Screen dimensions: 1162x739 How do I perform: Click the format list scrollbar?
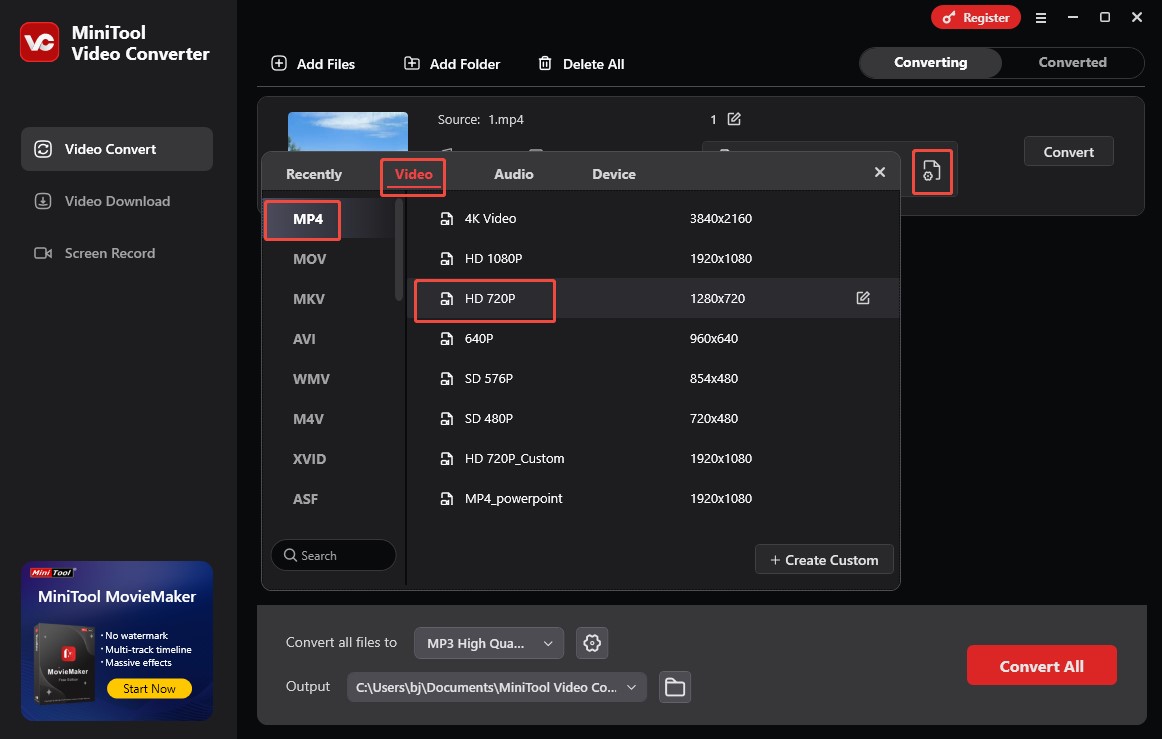point(399,250)
